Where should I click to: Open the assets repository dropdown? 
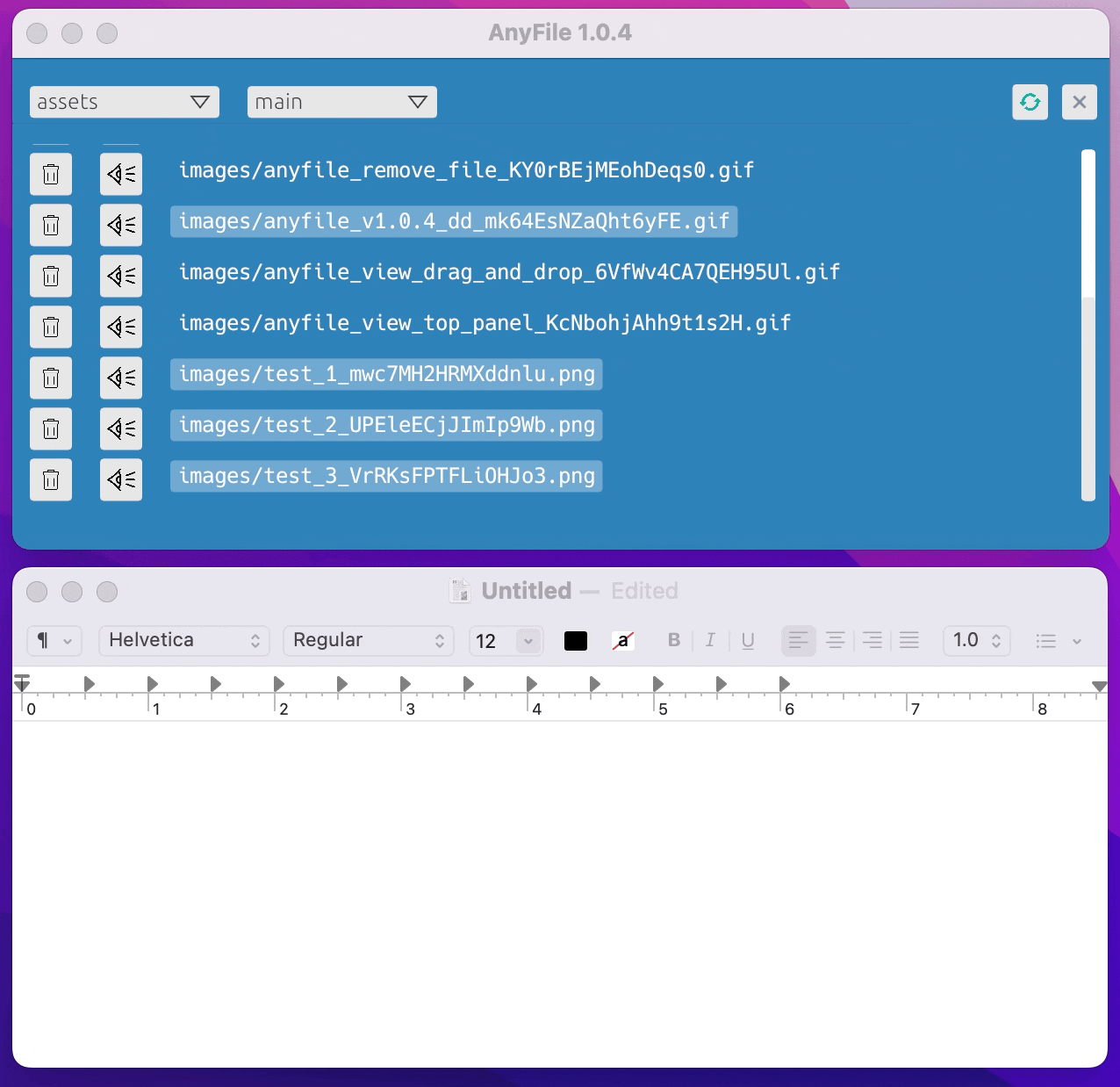click(125, 102)
